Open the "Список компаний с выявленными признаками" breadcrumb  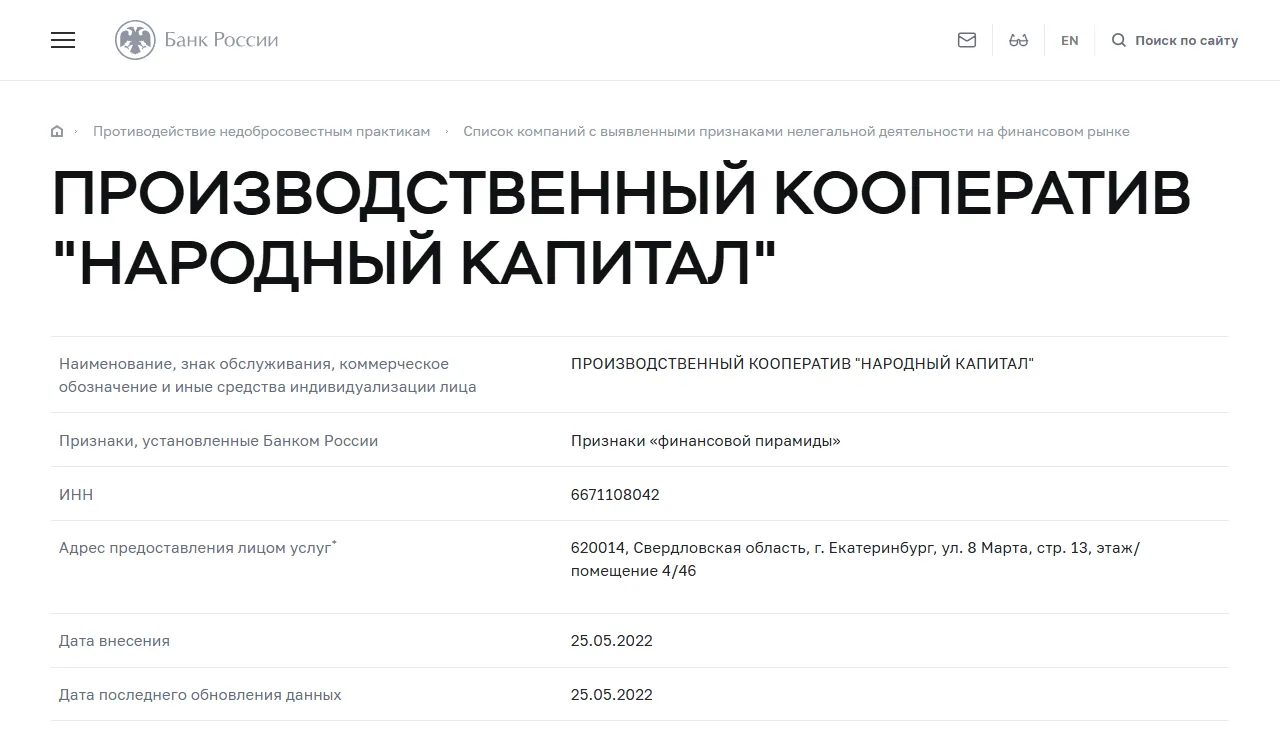pos(796,132)
